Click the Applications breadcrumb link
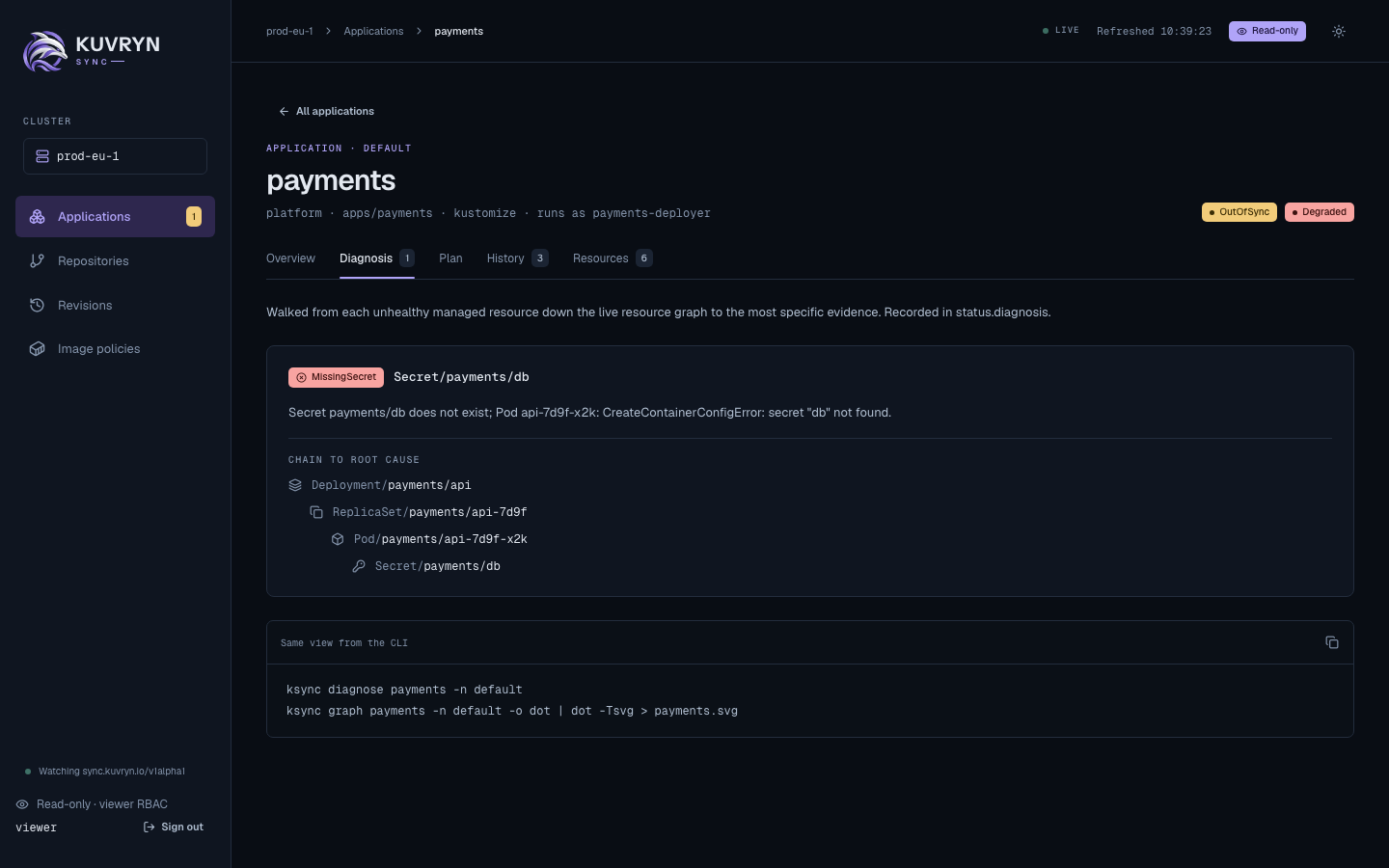 pyautogui.click(x=373, y=32)
